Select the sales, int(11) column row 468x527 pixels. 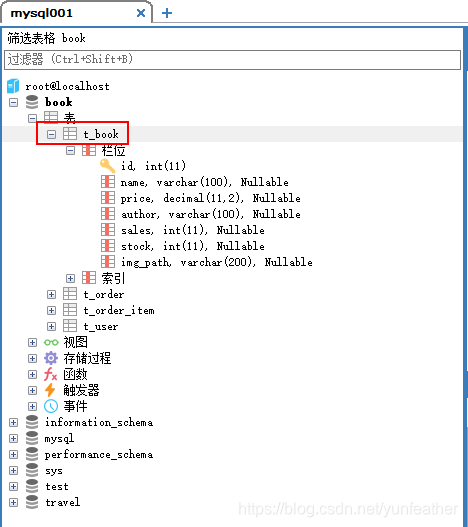coord(193,230)
